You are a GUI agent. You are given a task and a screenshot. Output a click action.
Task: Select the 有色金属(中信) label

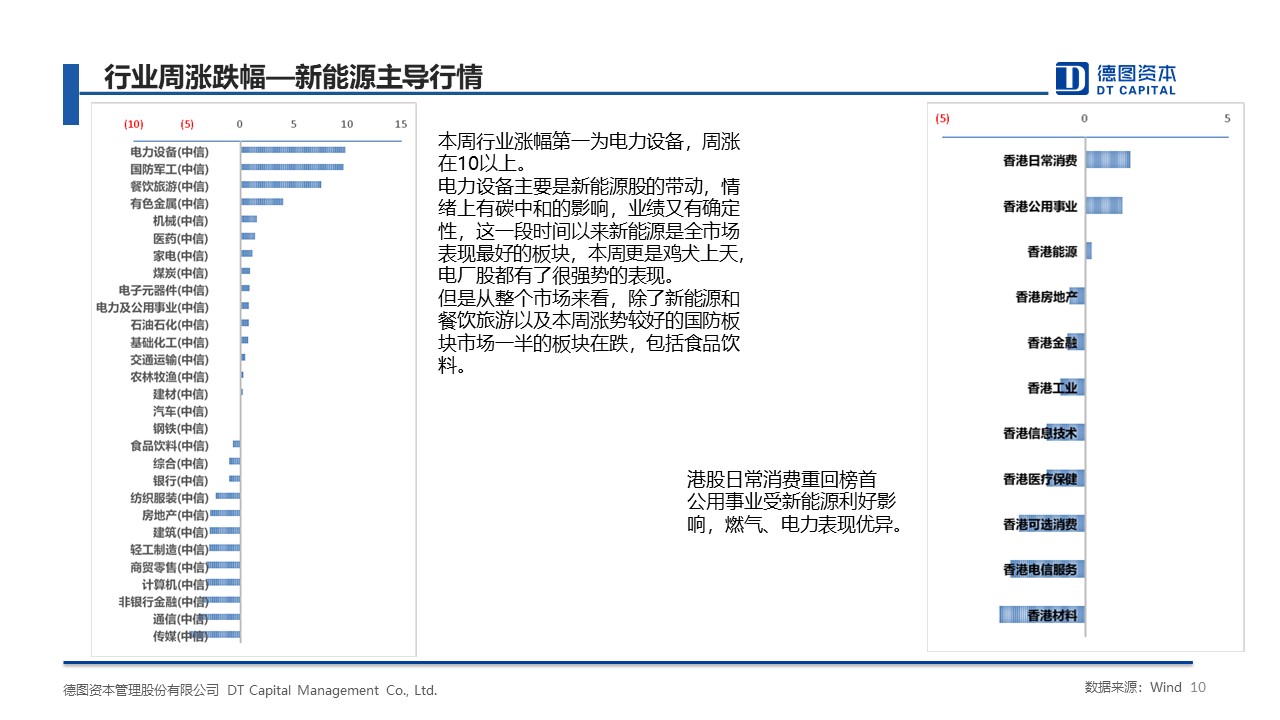[x=169, y=203]
